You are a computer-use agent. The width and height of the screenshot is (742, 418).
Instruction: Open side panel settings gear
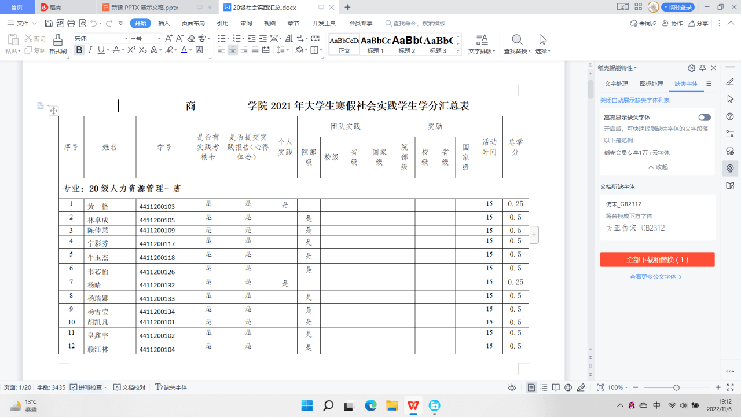(x=691, y=68)
